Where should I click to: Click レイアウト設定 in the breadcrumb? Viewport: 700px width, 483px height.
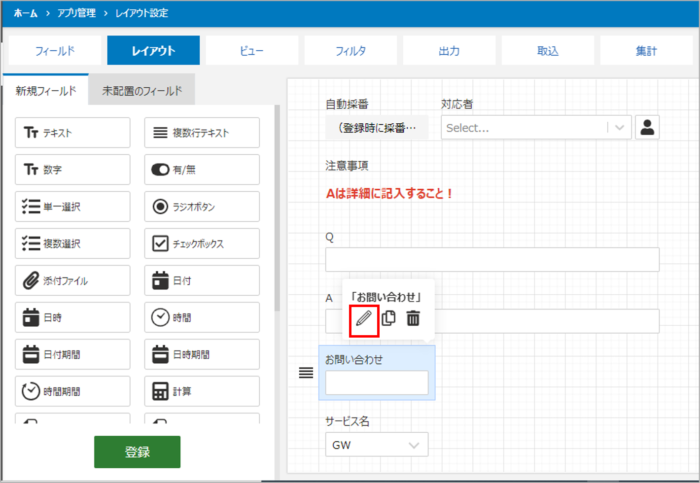coord(142,13)
